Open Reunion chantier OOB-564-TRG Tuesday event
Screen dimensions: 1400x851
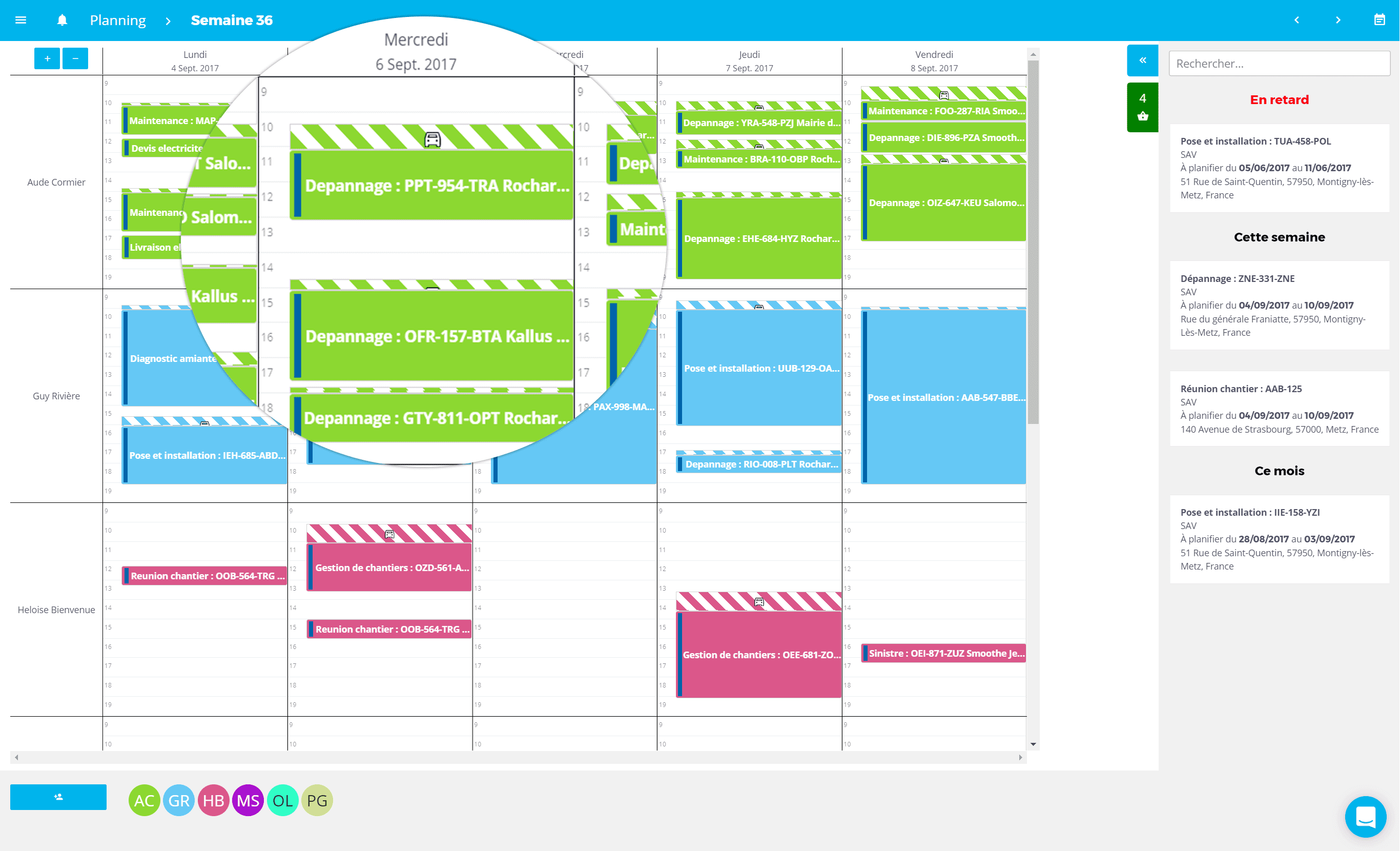(389, 629)
